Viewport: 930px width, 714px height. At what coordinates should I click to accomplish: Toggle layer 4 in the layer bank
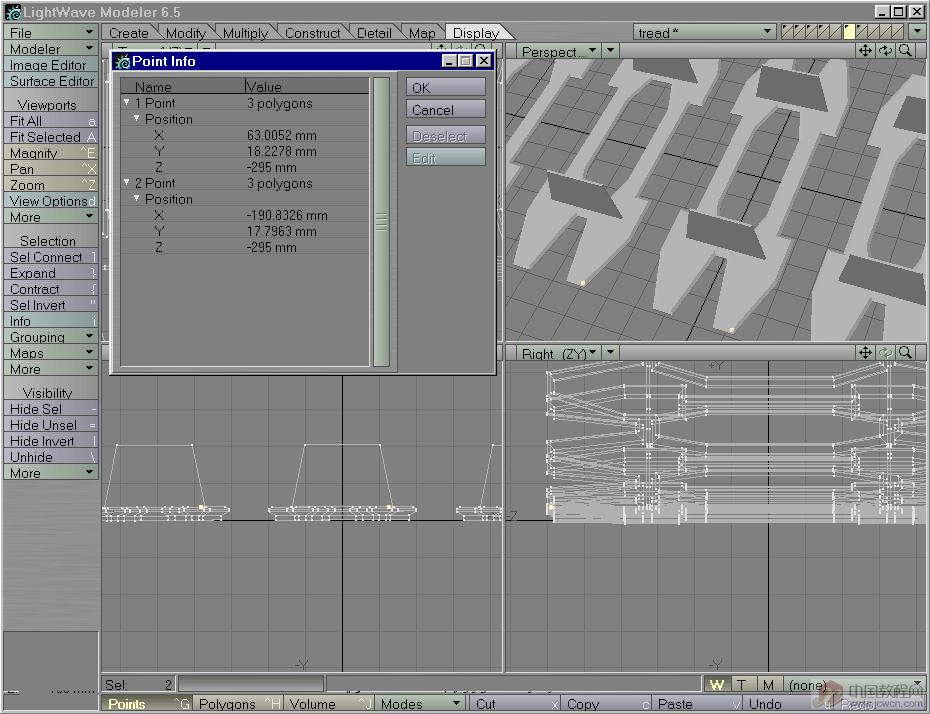[x=824, y=32]
